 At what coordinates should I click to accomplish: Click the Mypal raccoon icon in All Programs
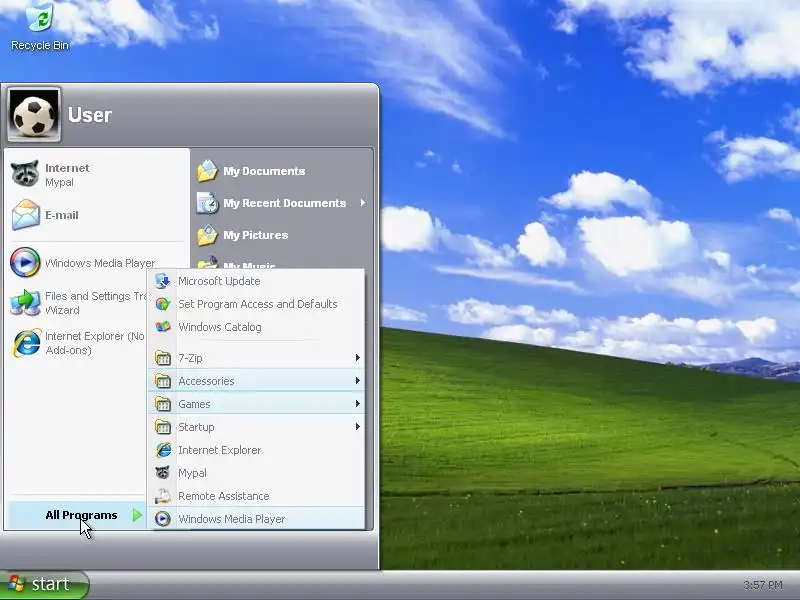(x=163, y=473)
